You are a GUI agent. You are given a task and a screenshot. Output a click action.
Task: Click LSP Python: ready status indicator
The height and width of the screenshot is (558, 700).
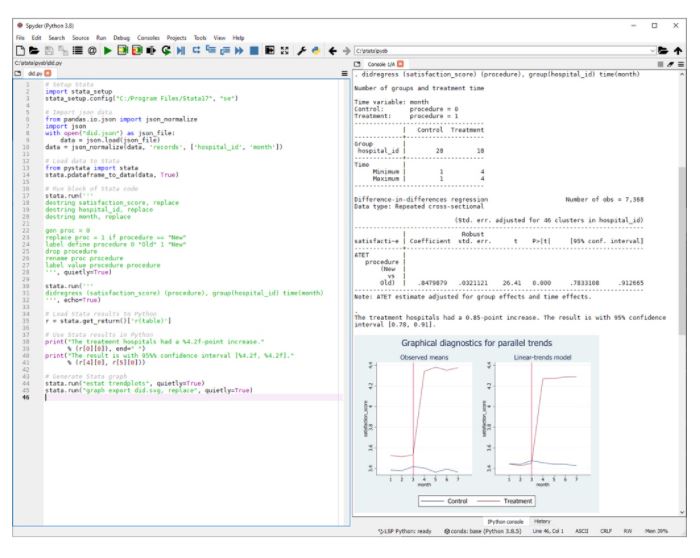(x=405, y=531)
